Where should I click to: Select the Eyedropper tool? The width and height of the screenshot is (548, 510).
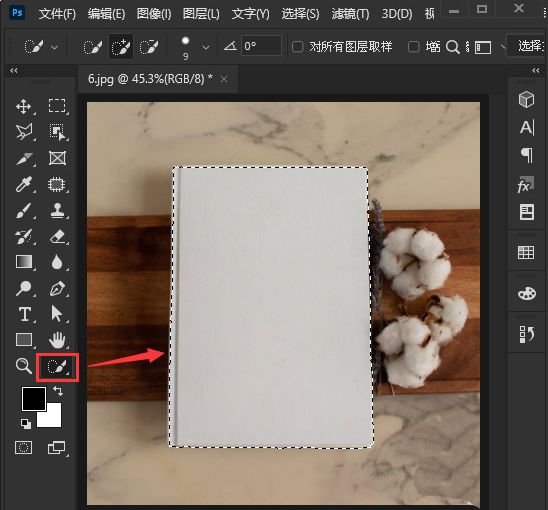[24, 184]
